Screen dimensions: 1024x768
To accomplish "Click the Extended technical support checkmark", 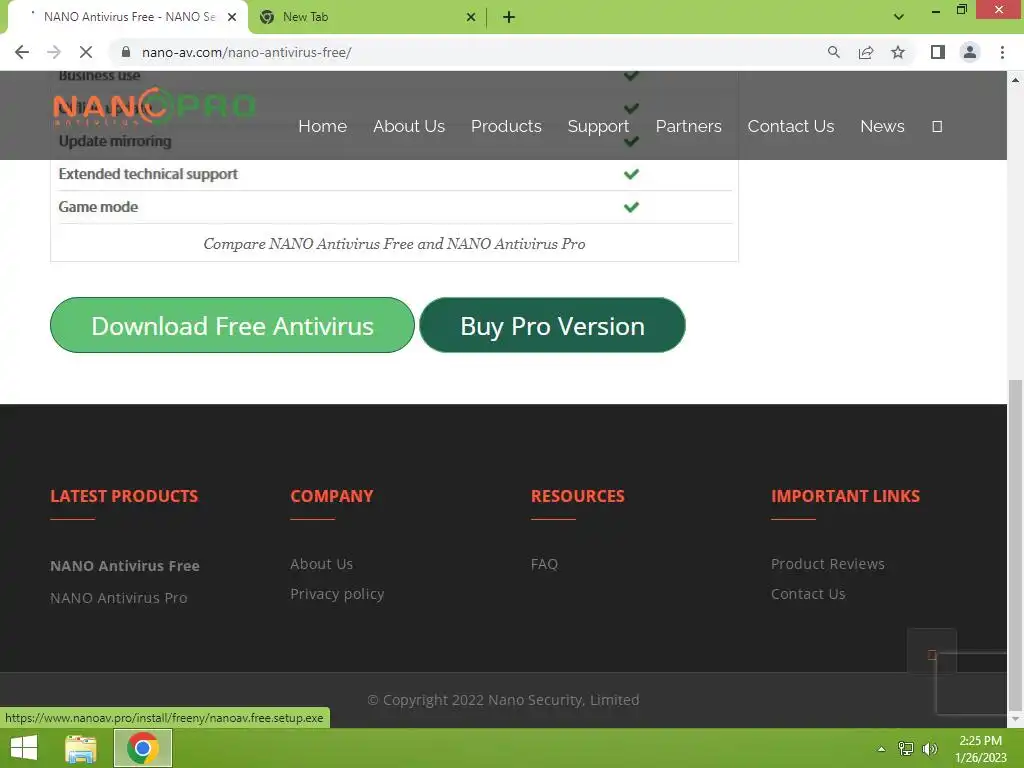I will (x=631, y=174).
